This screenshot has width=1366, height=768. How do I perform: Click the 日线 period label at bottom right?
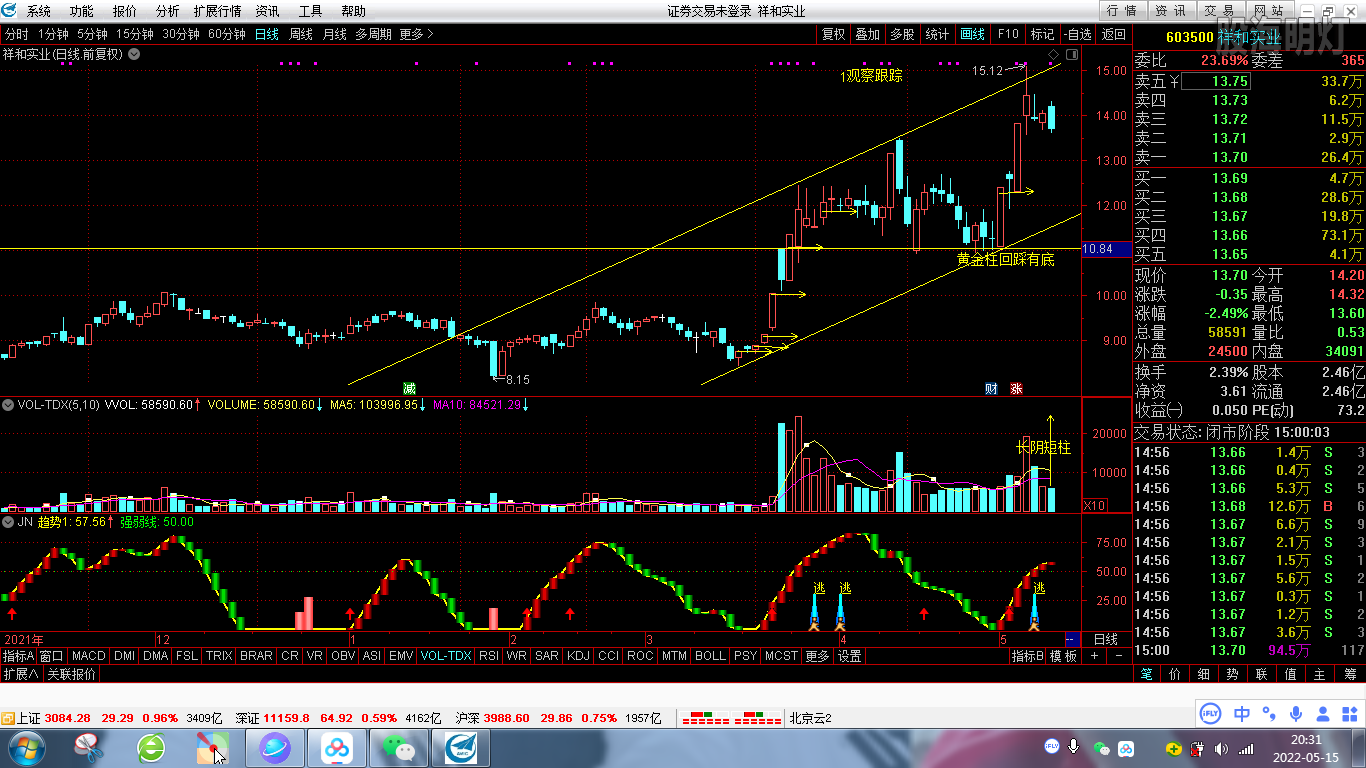click(x=1105, y=639)
